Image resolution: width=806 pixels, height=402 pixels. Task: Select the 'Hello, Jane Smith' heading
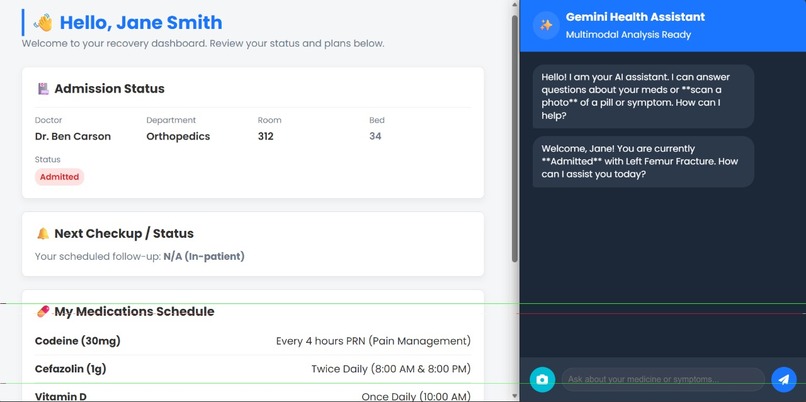pyautogui.click(x=141, y=23)
